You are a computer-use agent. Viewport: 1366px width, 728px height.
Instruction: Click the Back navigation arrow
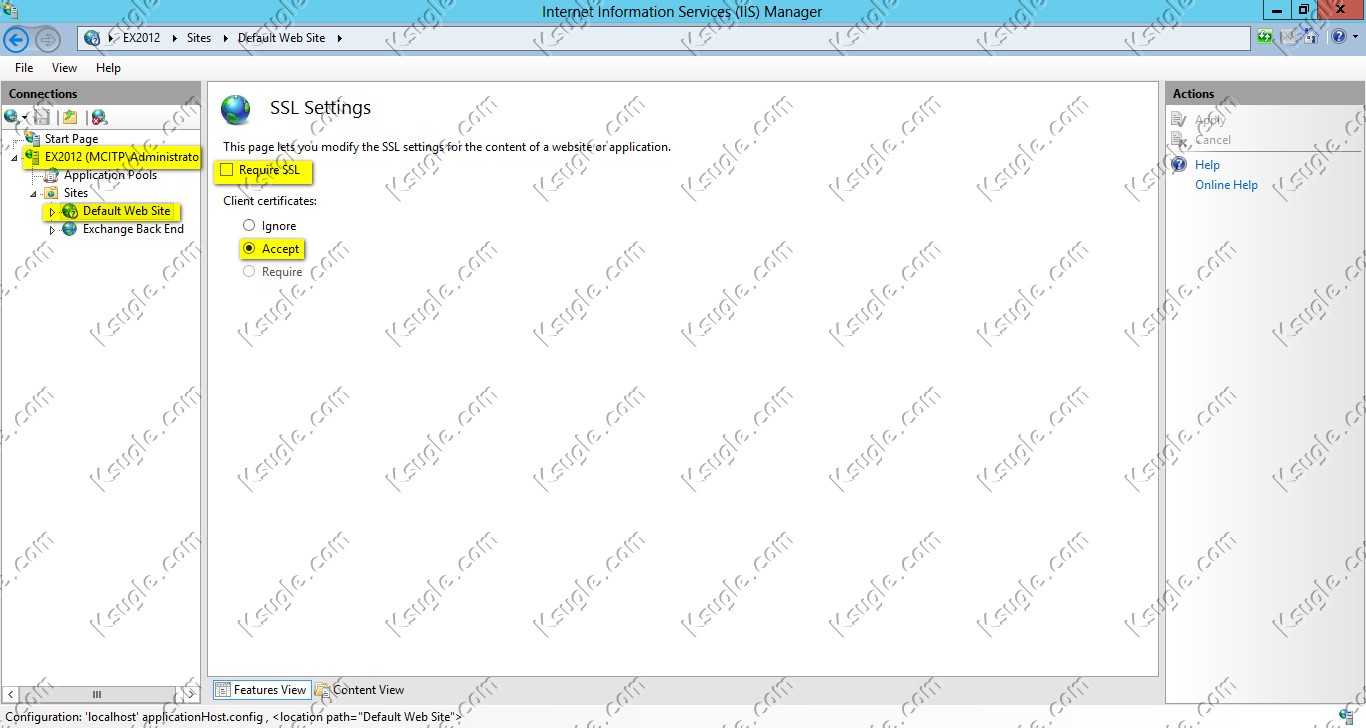pos(16,39)
